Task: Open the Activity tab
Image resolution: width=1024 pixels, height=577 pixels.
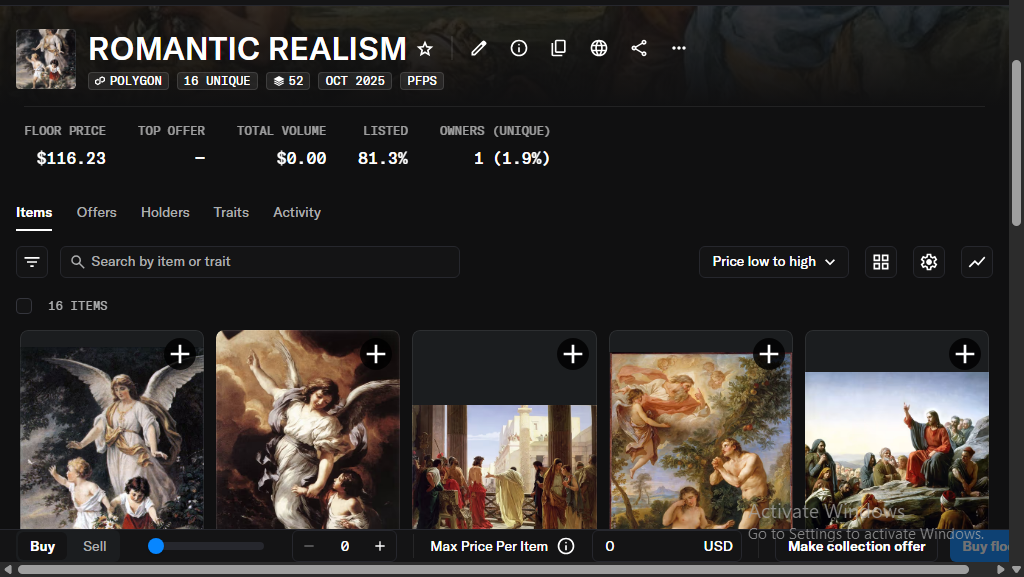Action: point(297,212)
